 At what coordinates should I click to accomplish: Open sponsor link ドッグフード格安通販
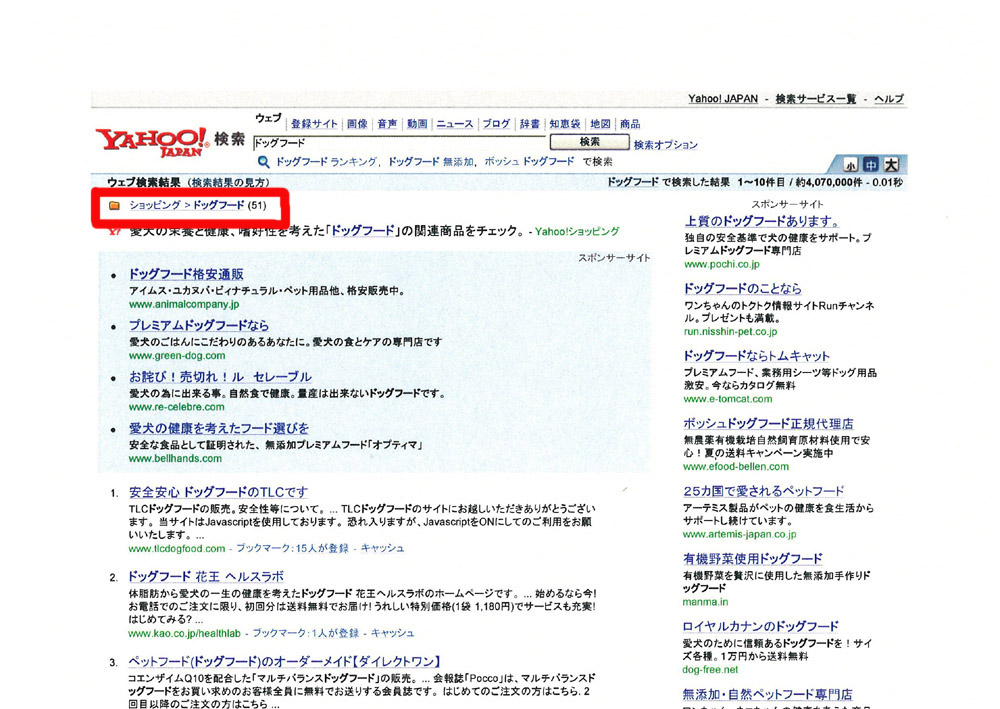(x=186, y=274)
